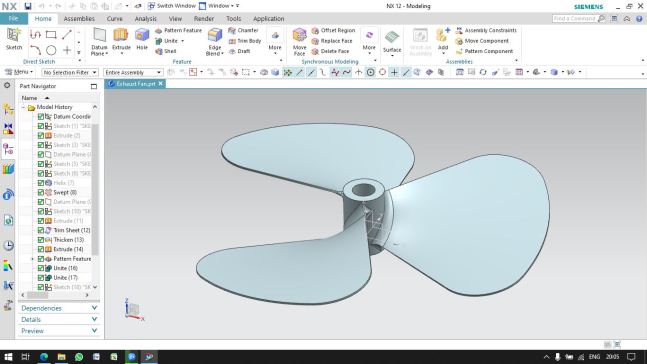Open the Trim Body command

[x=245, y=41]
